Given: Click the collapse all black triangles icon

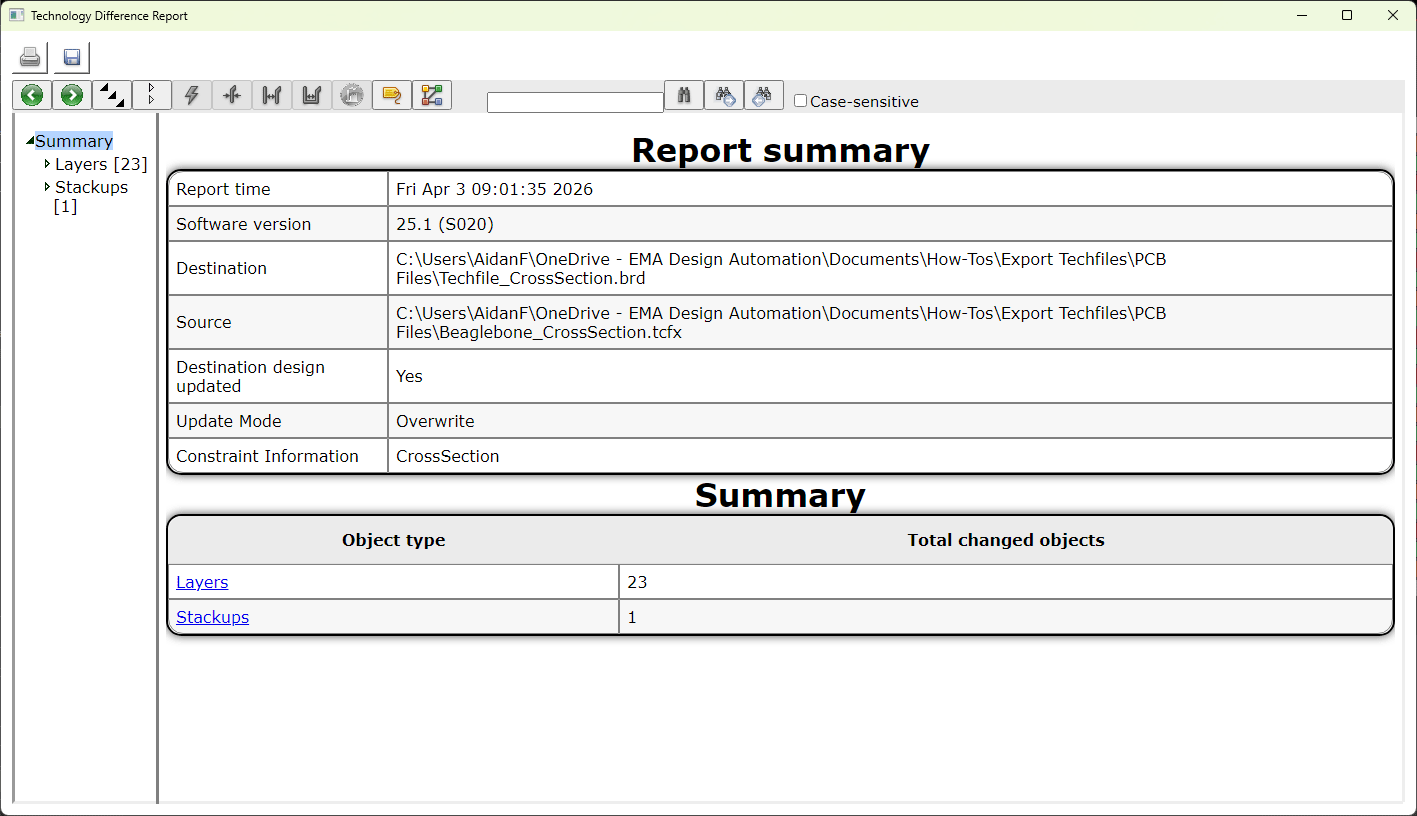Looking at the screenshot, I should (111, 94).
